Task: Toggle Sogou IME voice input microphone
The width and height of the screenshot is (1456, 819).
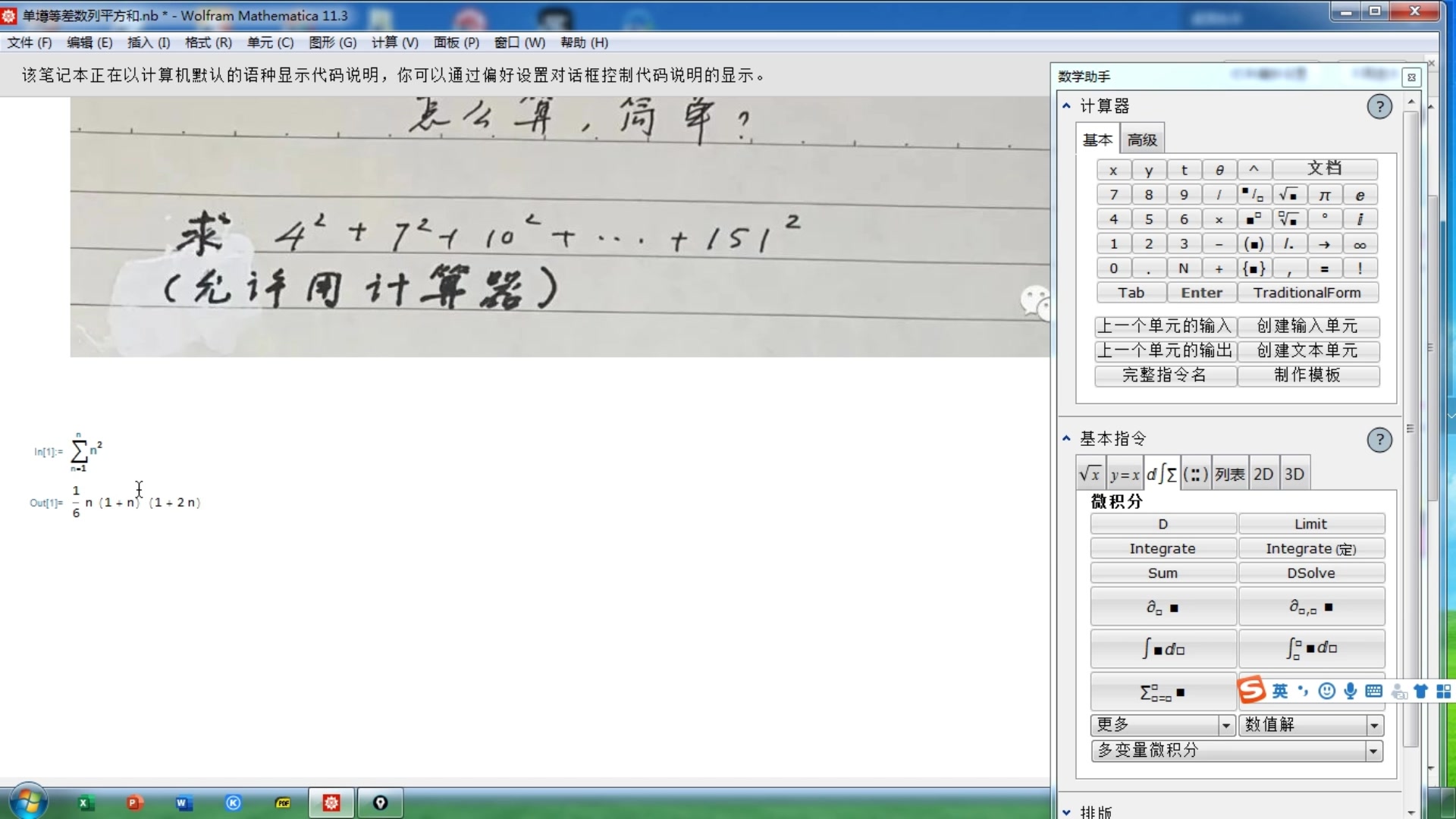Action: [x=1351, y=691]
